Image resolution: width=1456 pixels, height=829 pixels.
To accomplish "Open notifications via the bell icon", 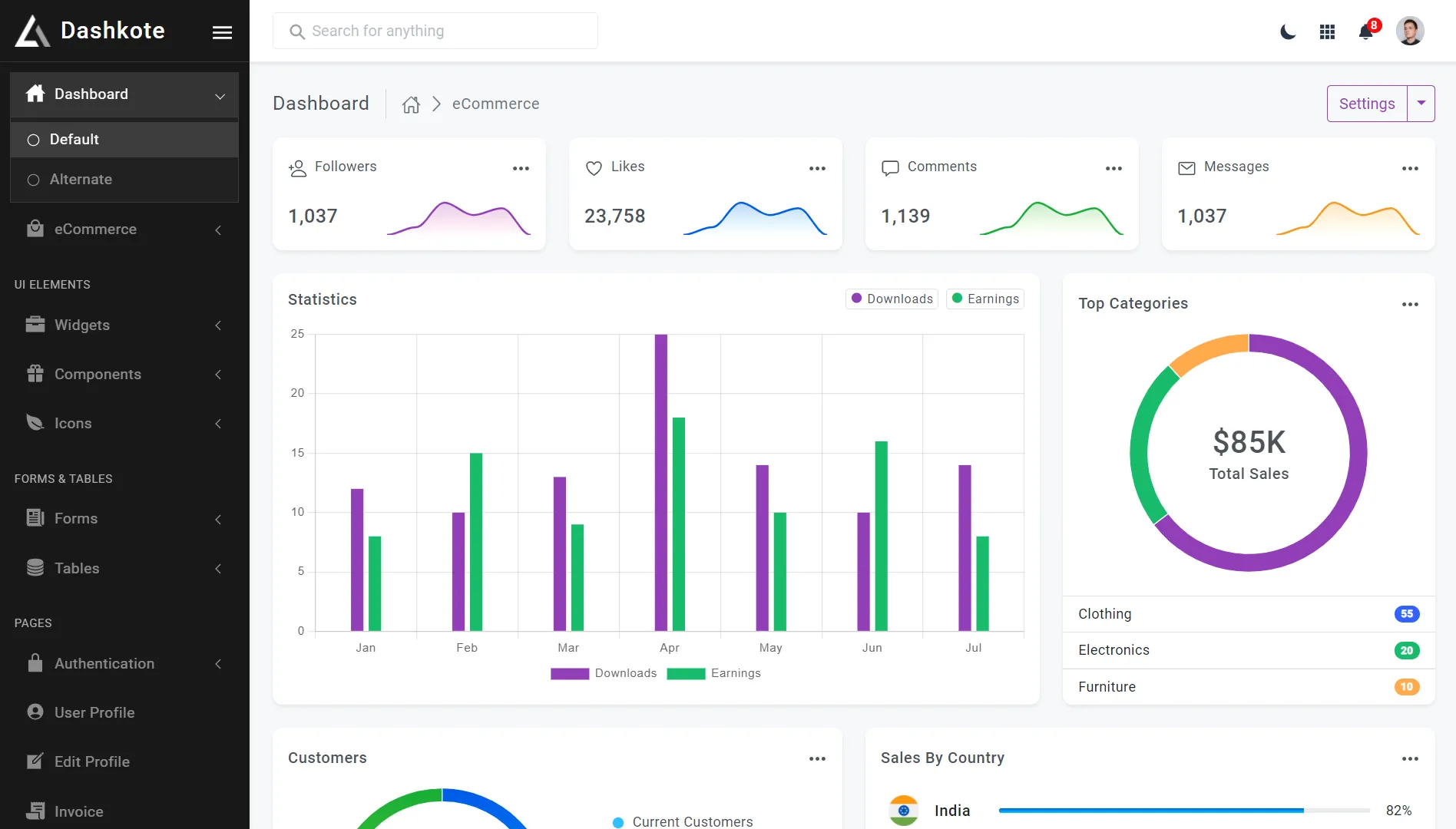I will 1366,31.
